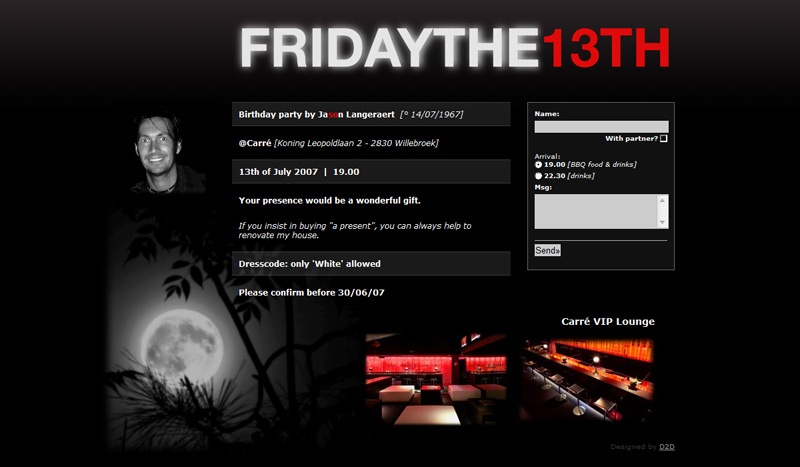This screenshot has height=467, width=800.
Task: Click the Dresscode only White allowed bar
Action: (371, 264)
